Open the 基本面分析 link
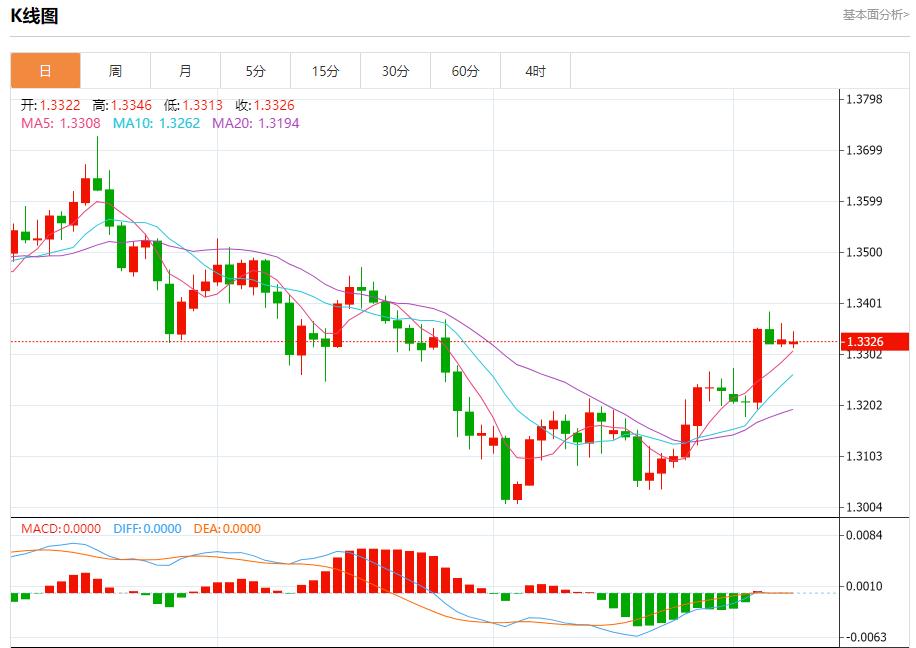Screen dimensions: 916x648 [875, 15]
